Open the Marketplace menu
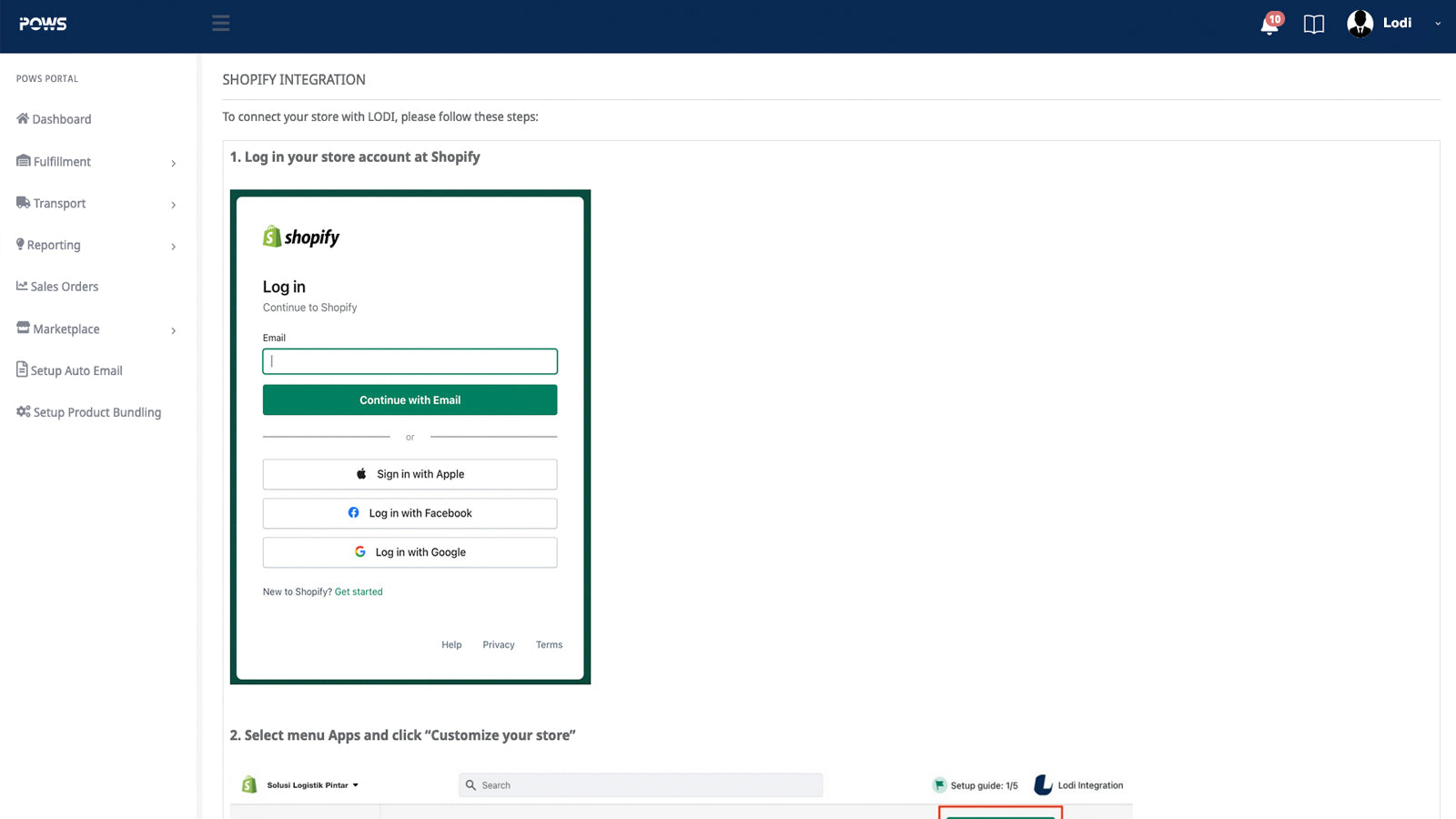1456x819 pixels. pyautogui.click(x=66, y=329)
